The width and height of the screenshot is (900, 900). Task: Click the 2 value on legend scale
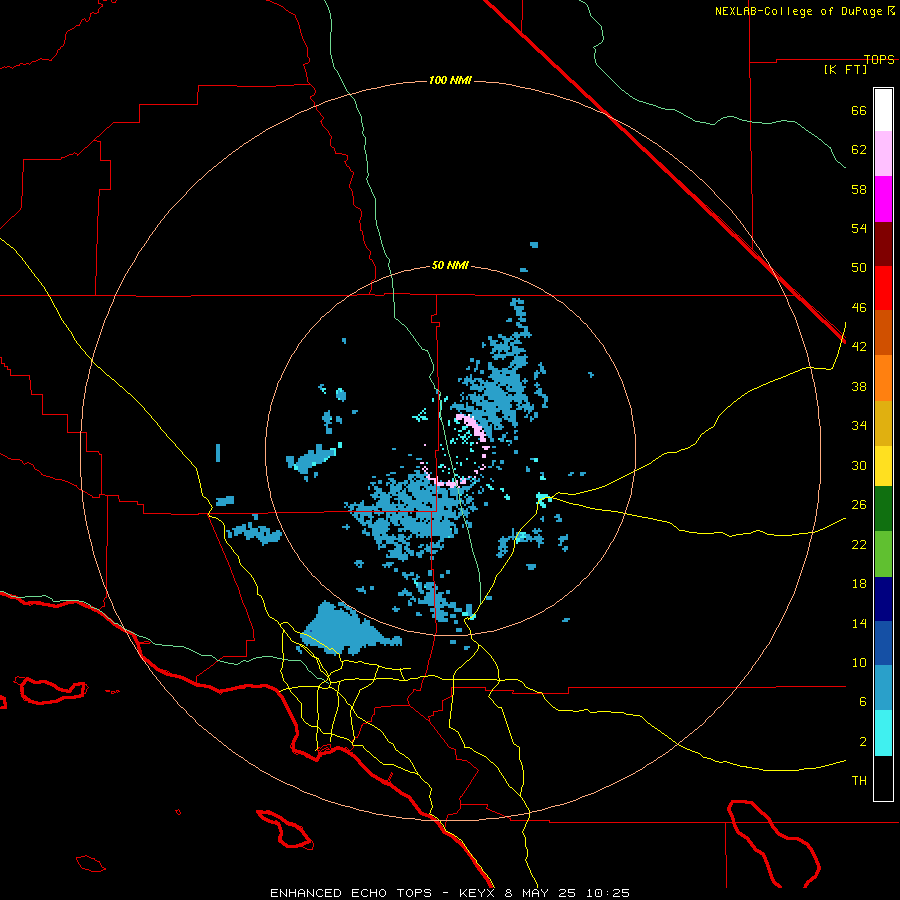coord(862,741)
